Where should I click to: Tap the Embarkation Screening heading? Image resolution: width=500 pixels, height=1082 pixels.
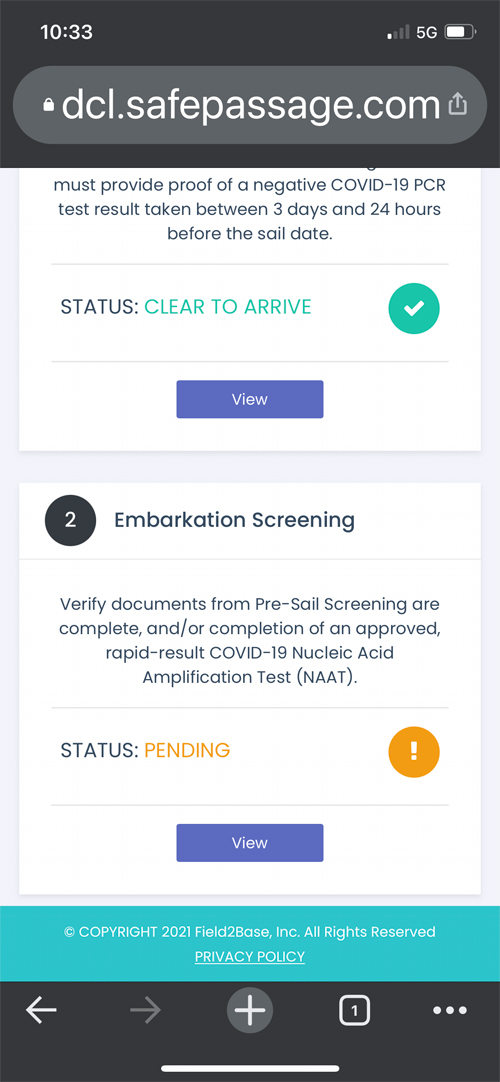(x=234, y=520)
